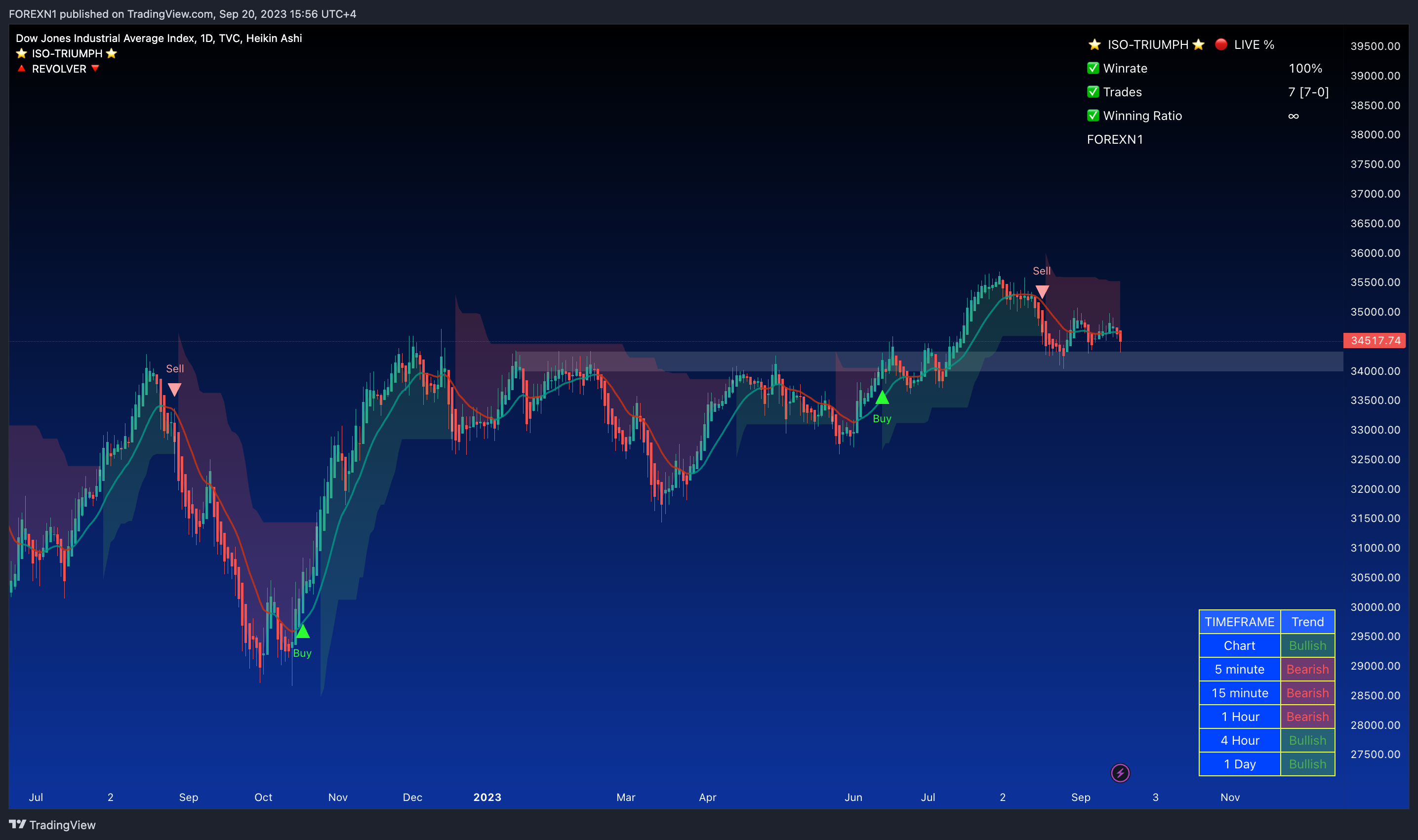Image resolution: width=1418 pixels, height=840 pixels.
Task: Click the 39500.00 price axis label
Action: (1375, 46)
